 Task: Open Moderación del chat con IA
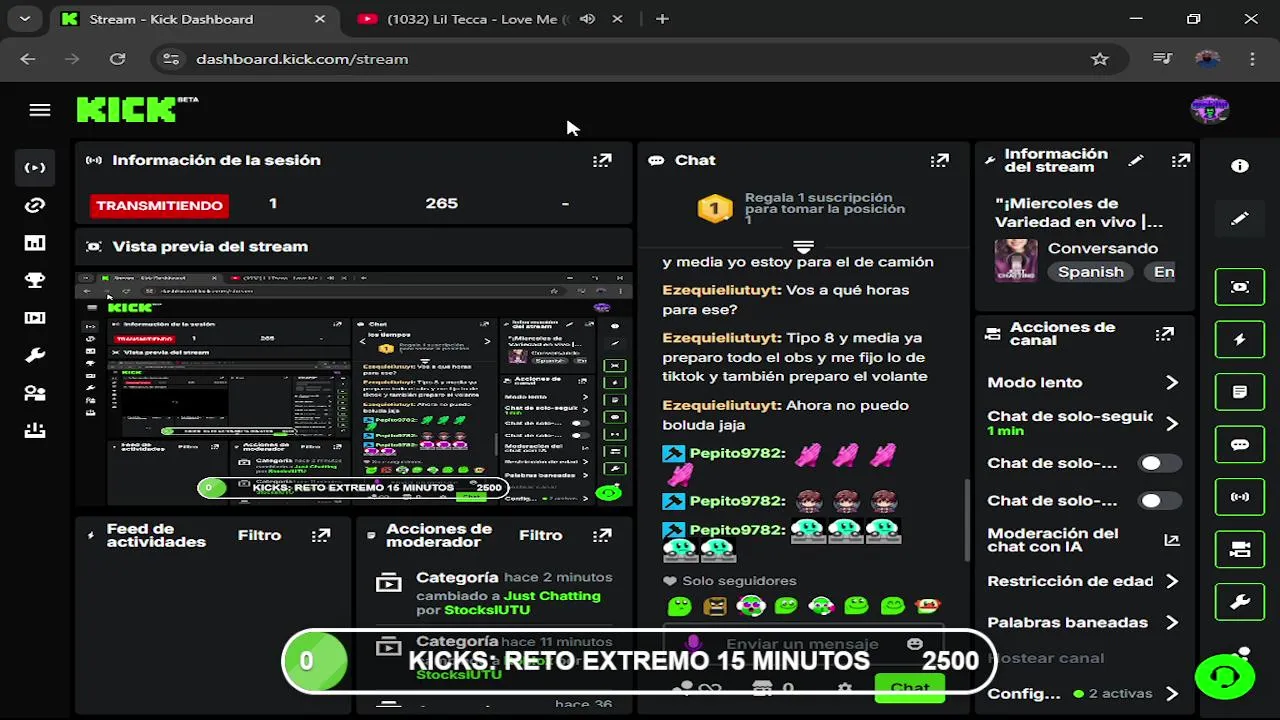tap(1084, 540)
